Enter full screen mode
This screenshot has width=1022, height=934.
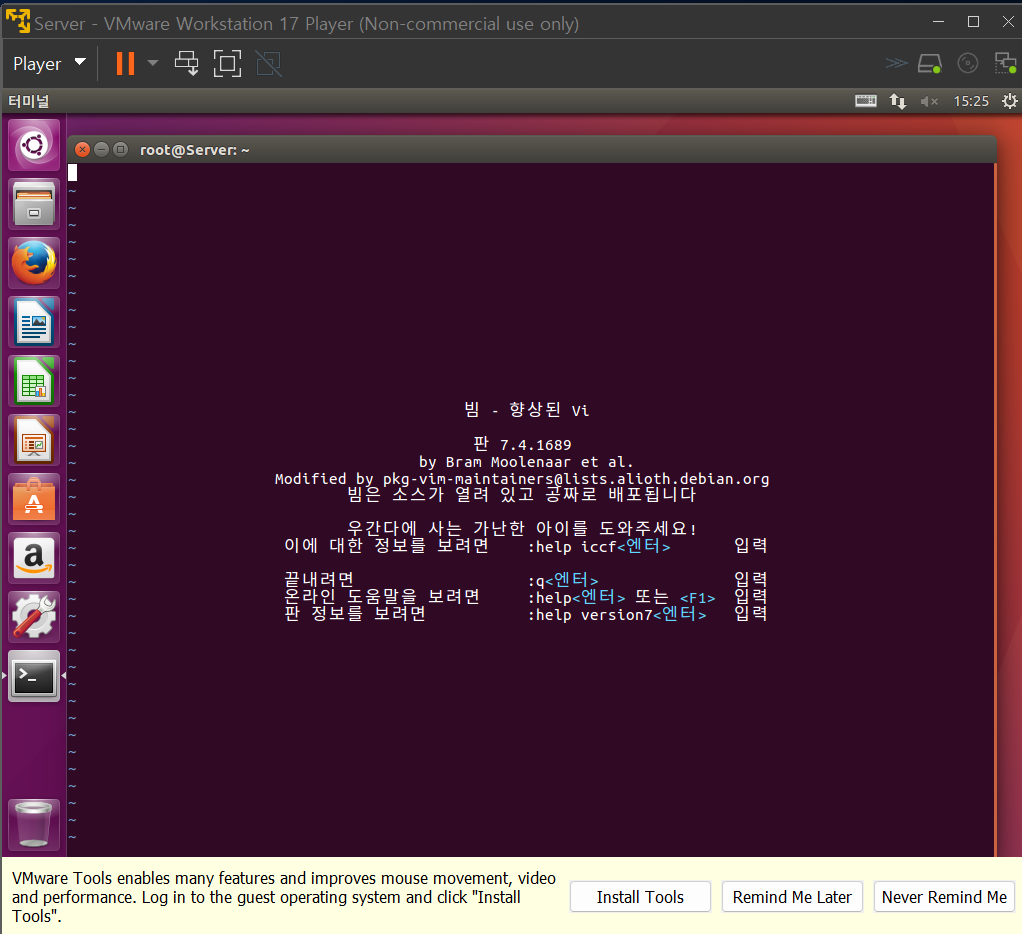[x=227, y=63]
